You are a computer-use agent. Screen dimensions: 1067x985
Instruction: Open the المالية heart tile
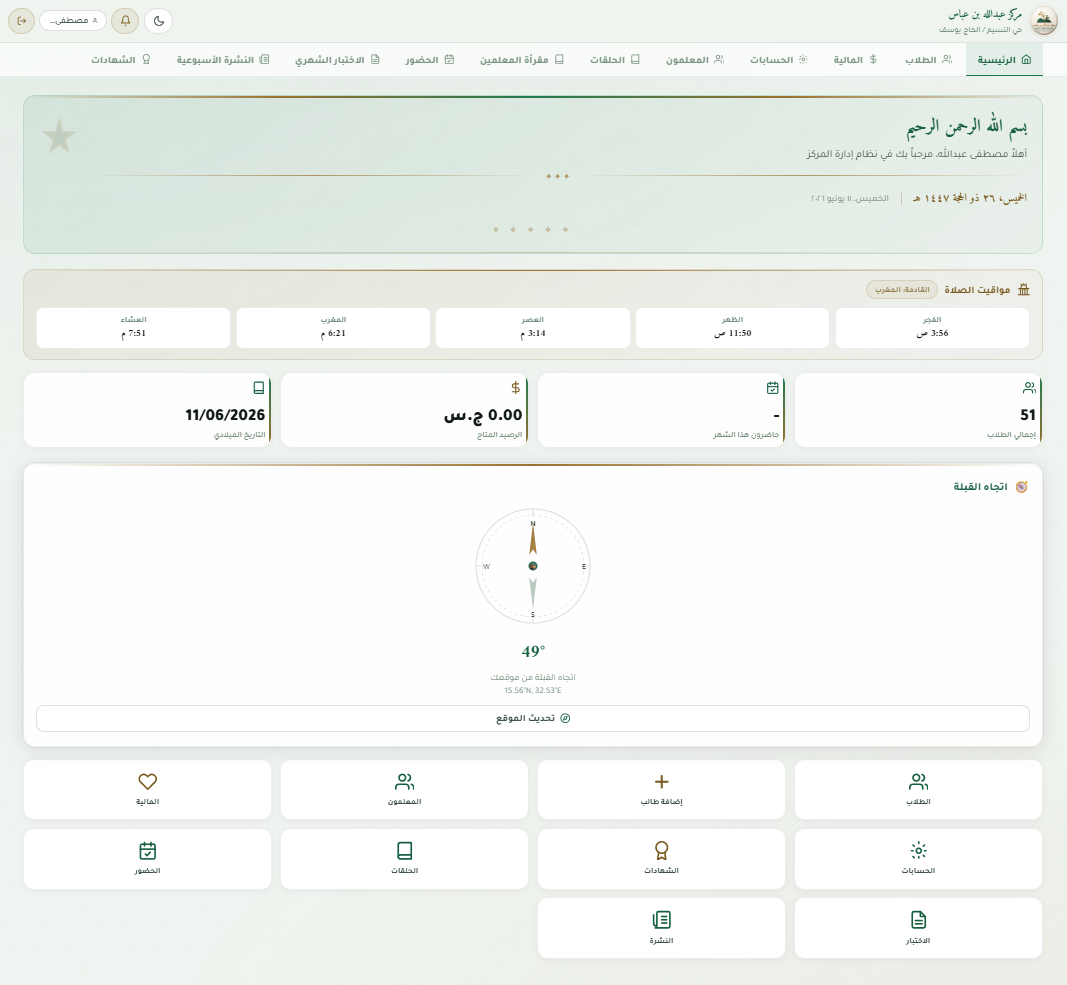tap(148, 790)
